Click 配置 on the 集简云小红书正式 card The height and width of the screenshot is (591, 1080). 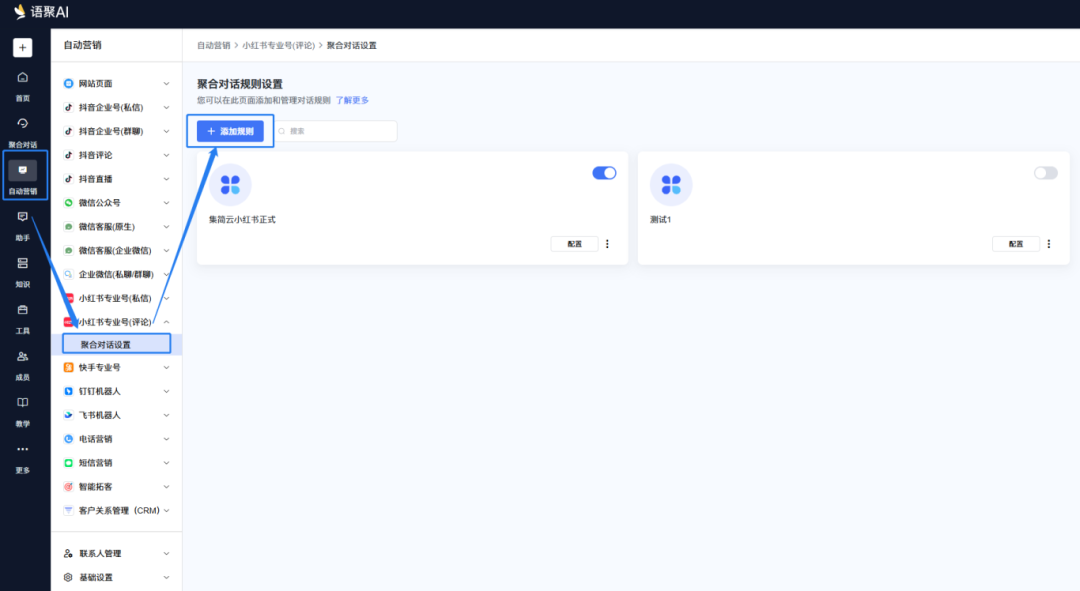pos(574,244)
